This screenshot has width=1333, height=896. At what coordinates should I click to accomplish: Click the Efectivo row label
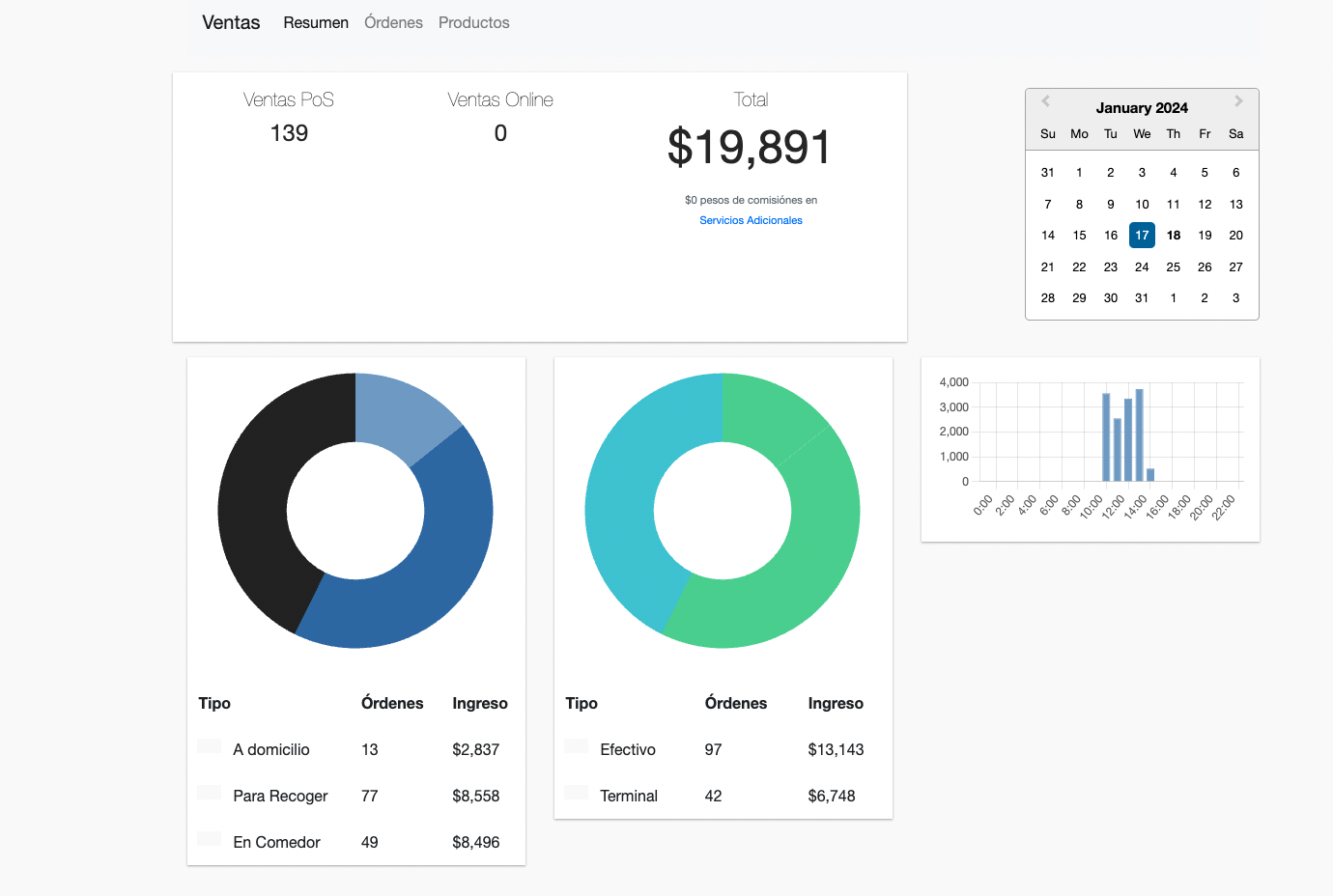coord(628,749)
